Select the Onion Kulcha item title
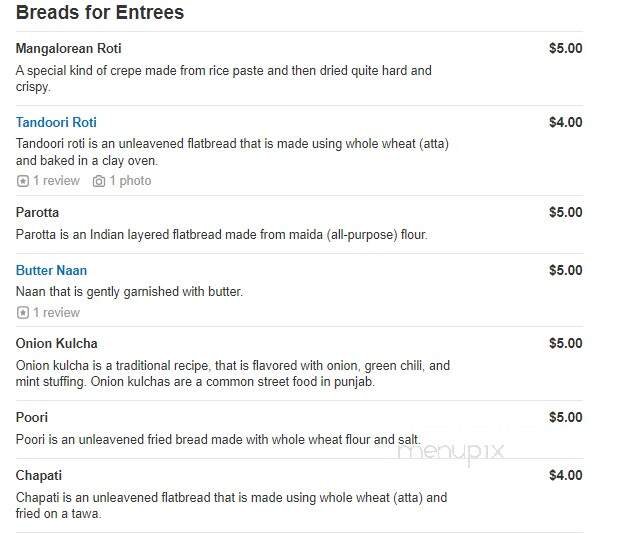 (57, 344)
